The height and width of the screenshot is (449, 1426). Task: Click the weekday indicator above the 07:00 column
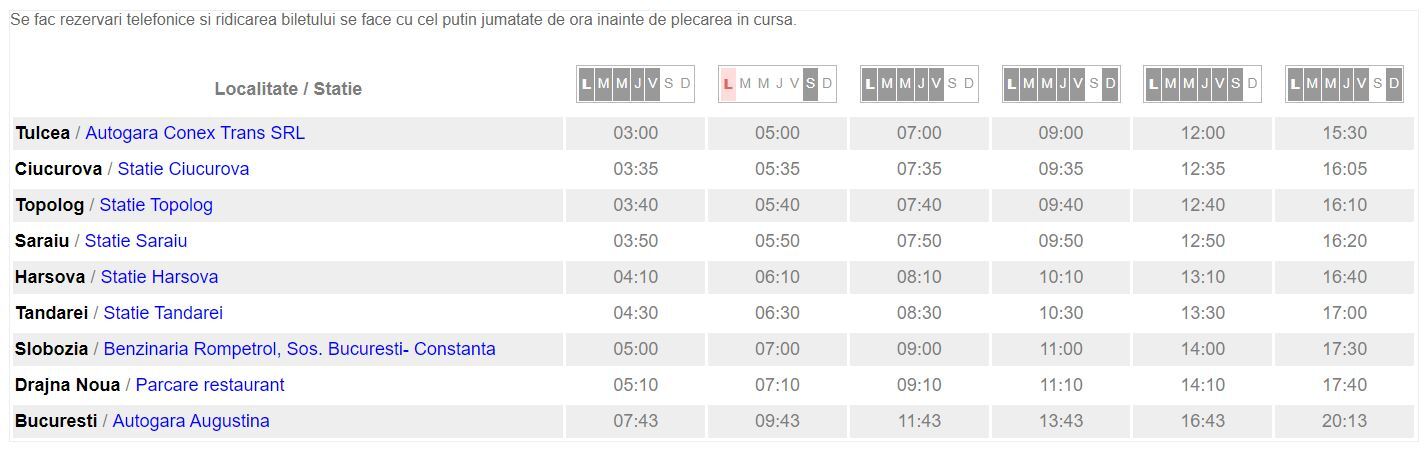tap(919, 84)
